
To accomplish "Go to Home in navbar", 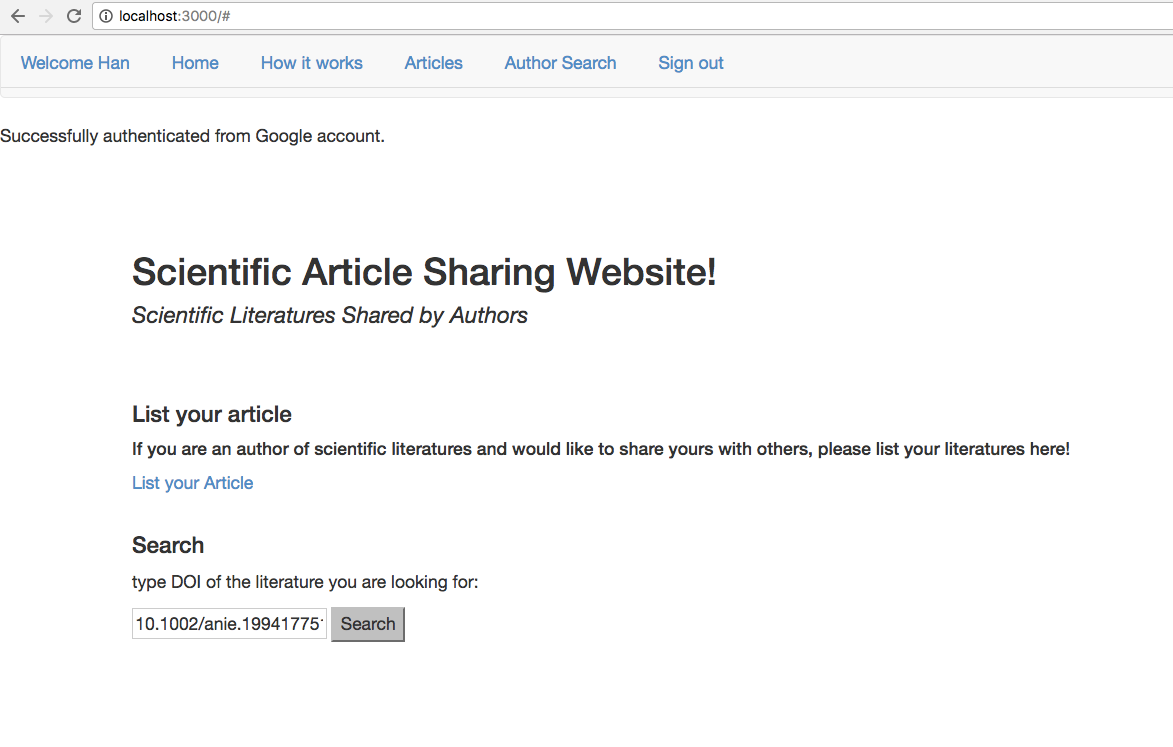I will coord(195,63).
